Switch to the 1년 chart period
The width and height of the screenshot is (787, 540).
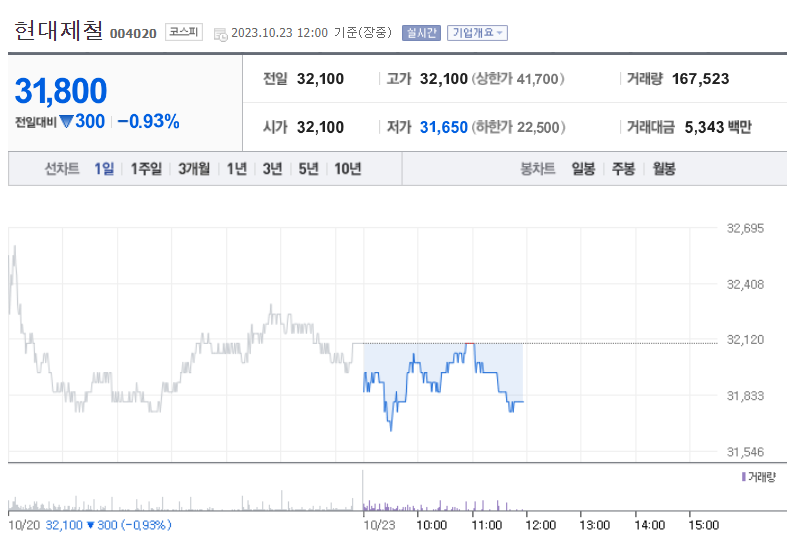236,169
